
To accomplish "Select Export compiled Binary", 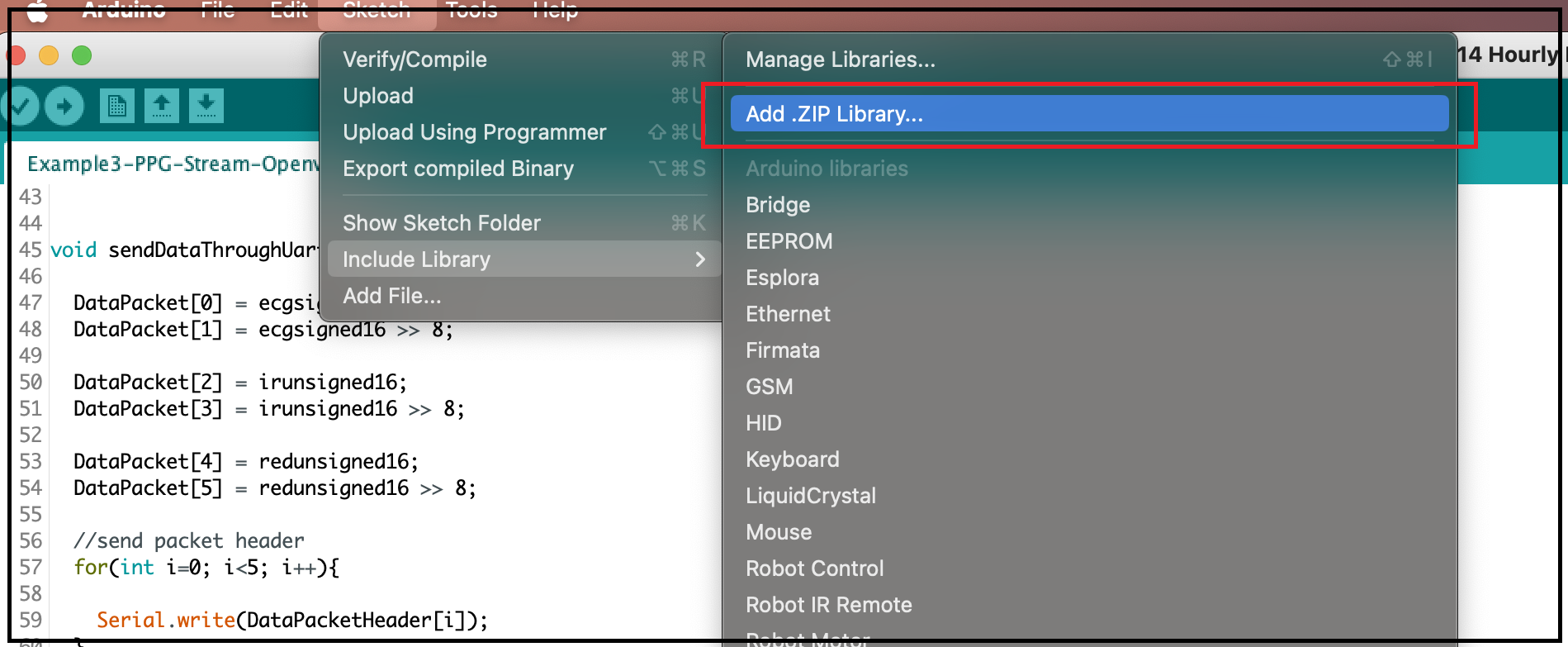I will pos(524,169).
